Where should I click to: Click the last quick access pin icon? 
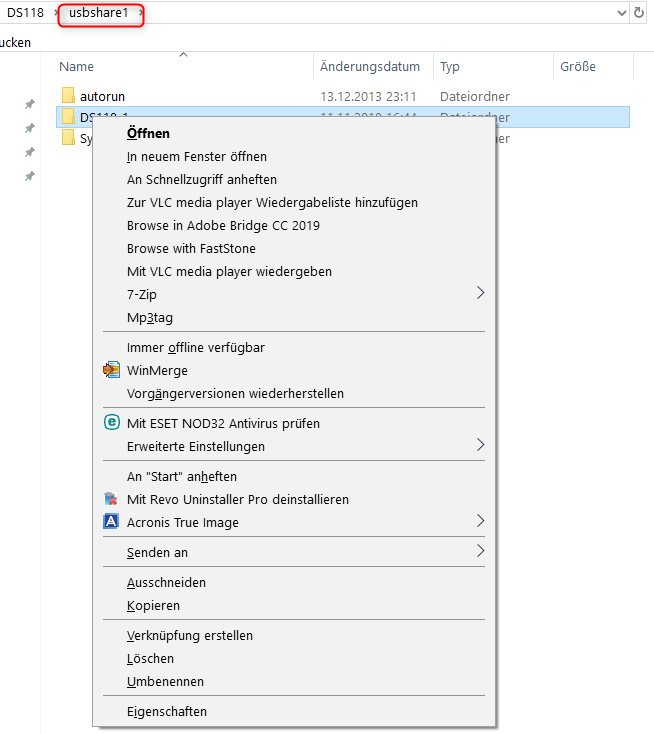click(x=30, y=176)
